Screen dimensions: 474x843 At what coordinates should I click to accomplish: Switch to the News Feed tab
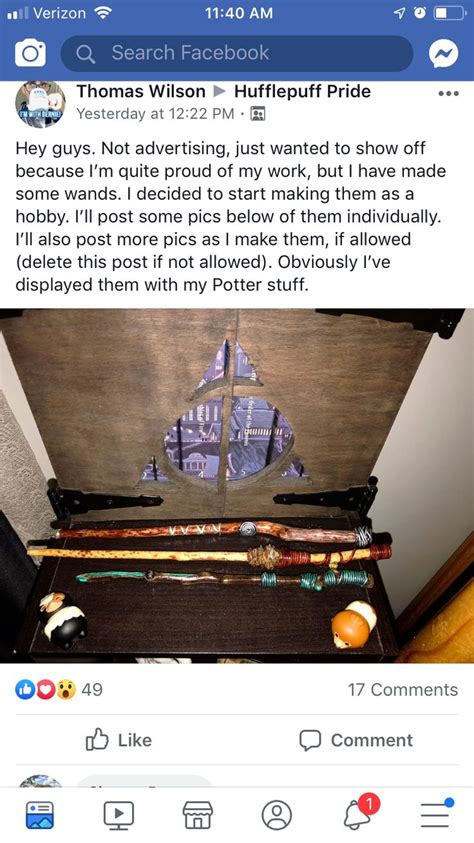(x=40, y=815)
